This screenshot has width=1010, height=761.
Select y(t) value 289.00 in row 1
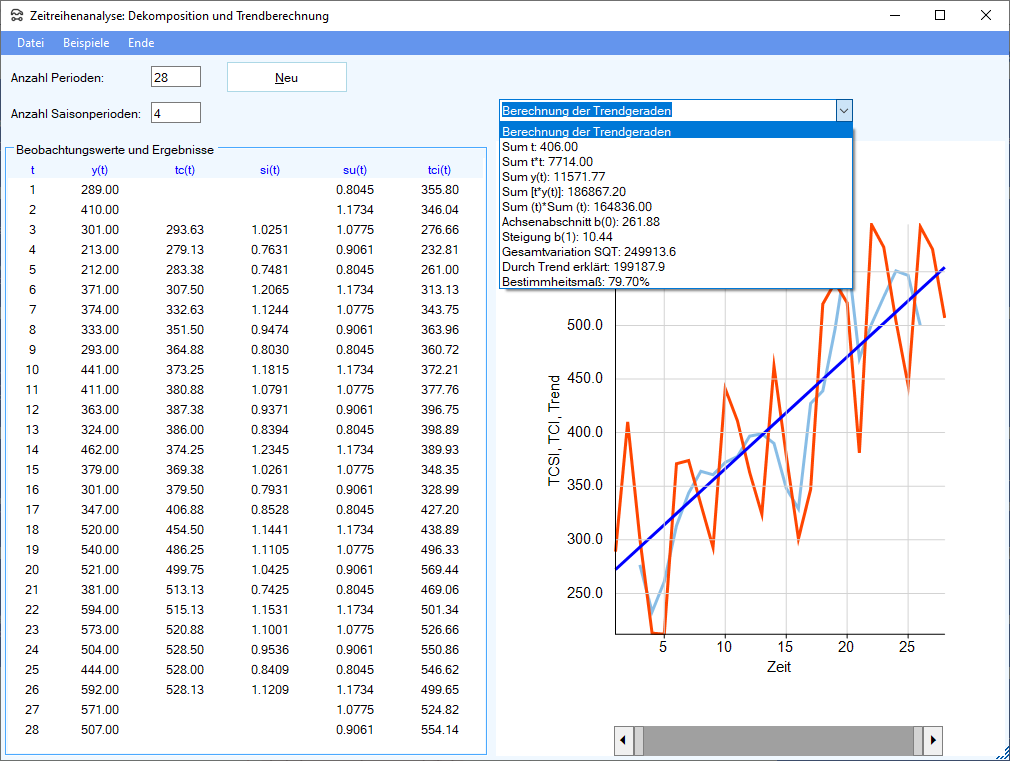click(x=99, y=189)
